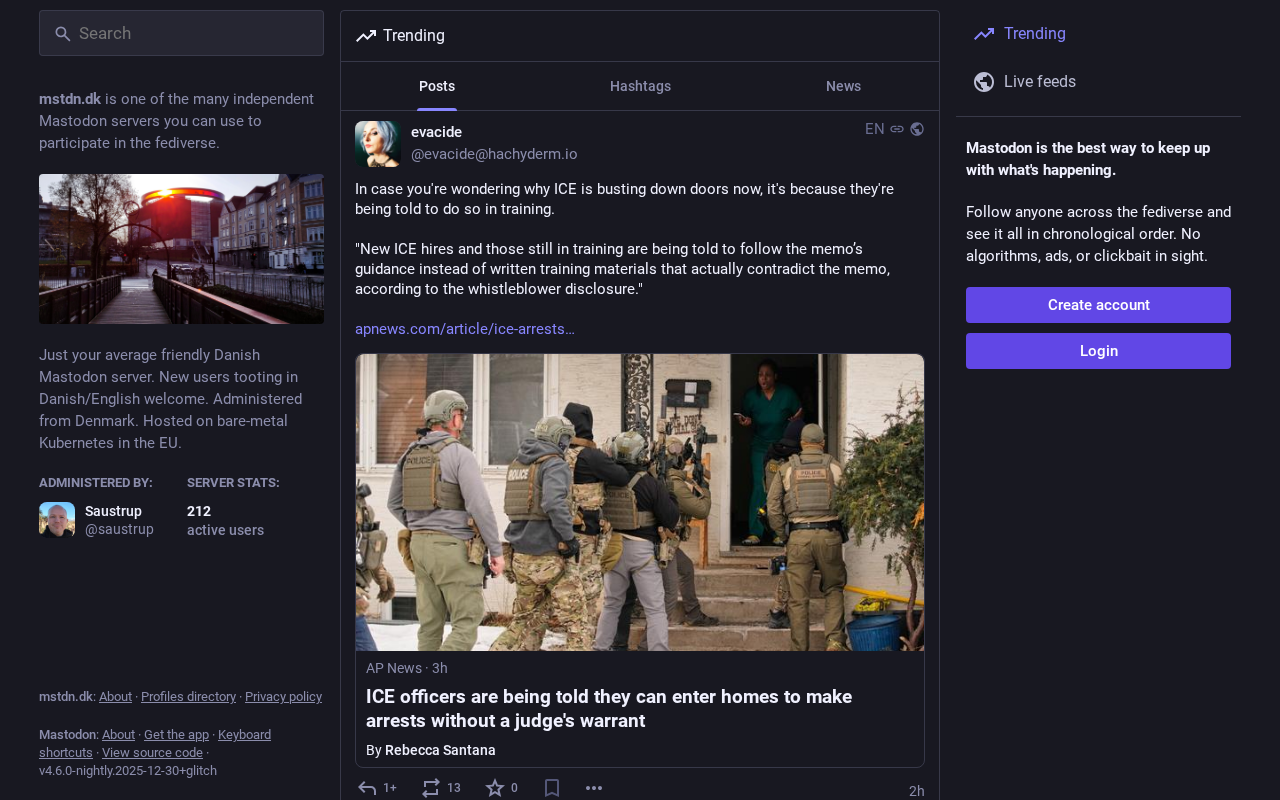The image size is (1280, 800).
Task: Open Trending in the right sidebar
Action: coord(1034,34)
